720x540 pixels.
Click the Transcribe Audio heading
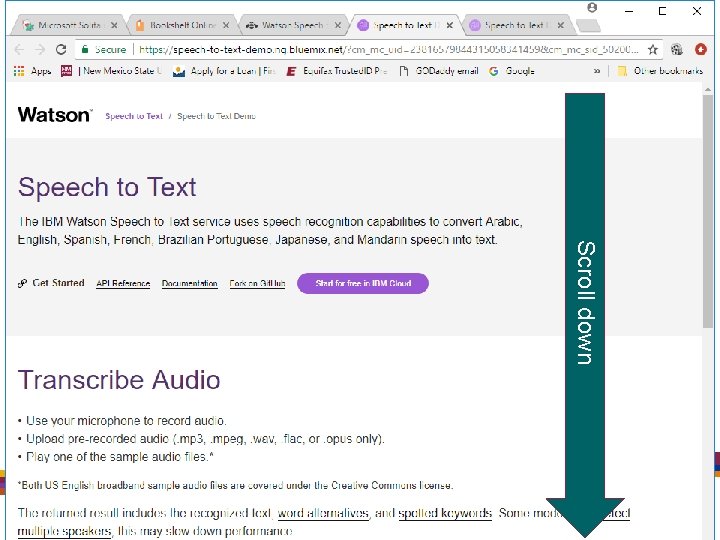pos(119,380)
